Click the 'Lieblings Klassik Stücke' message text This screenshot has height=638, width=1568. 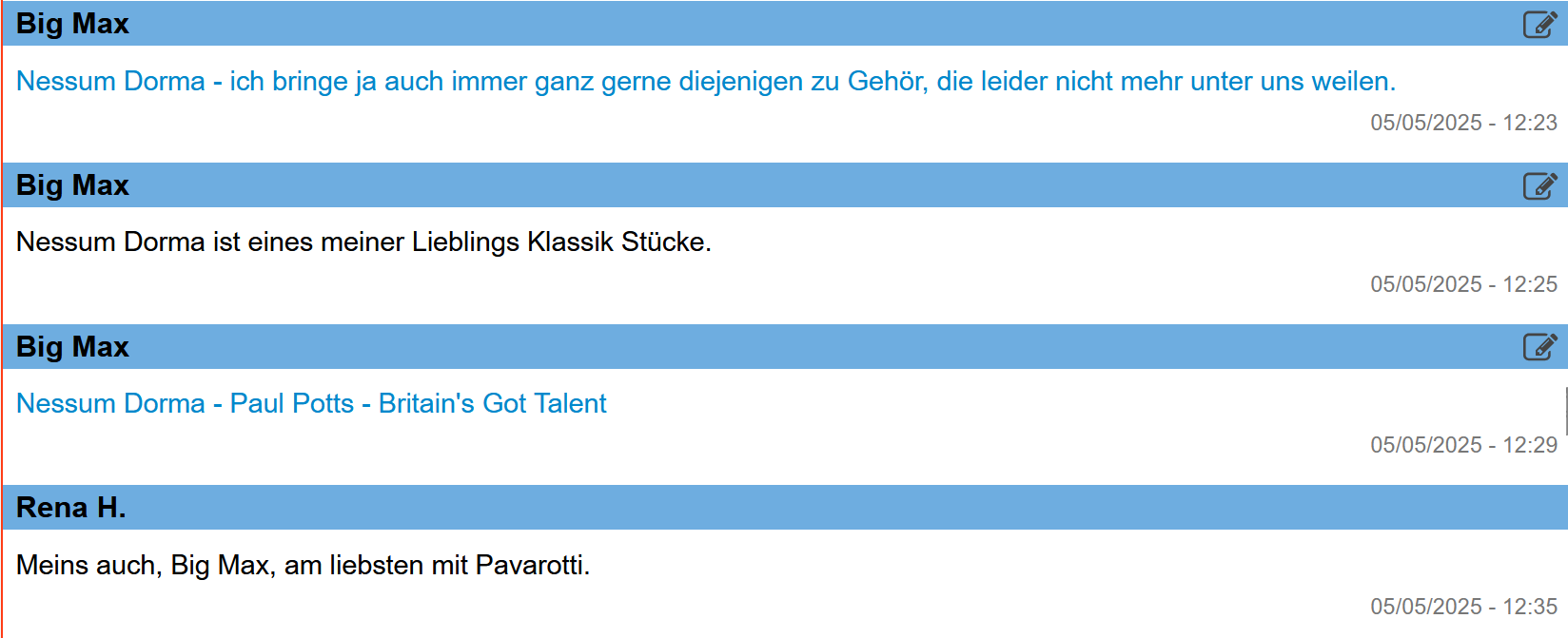pos(363,242)
